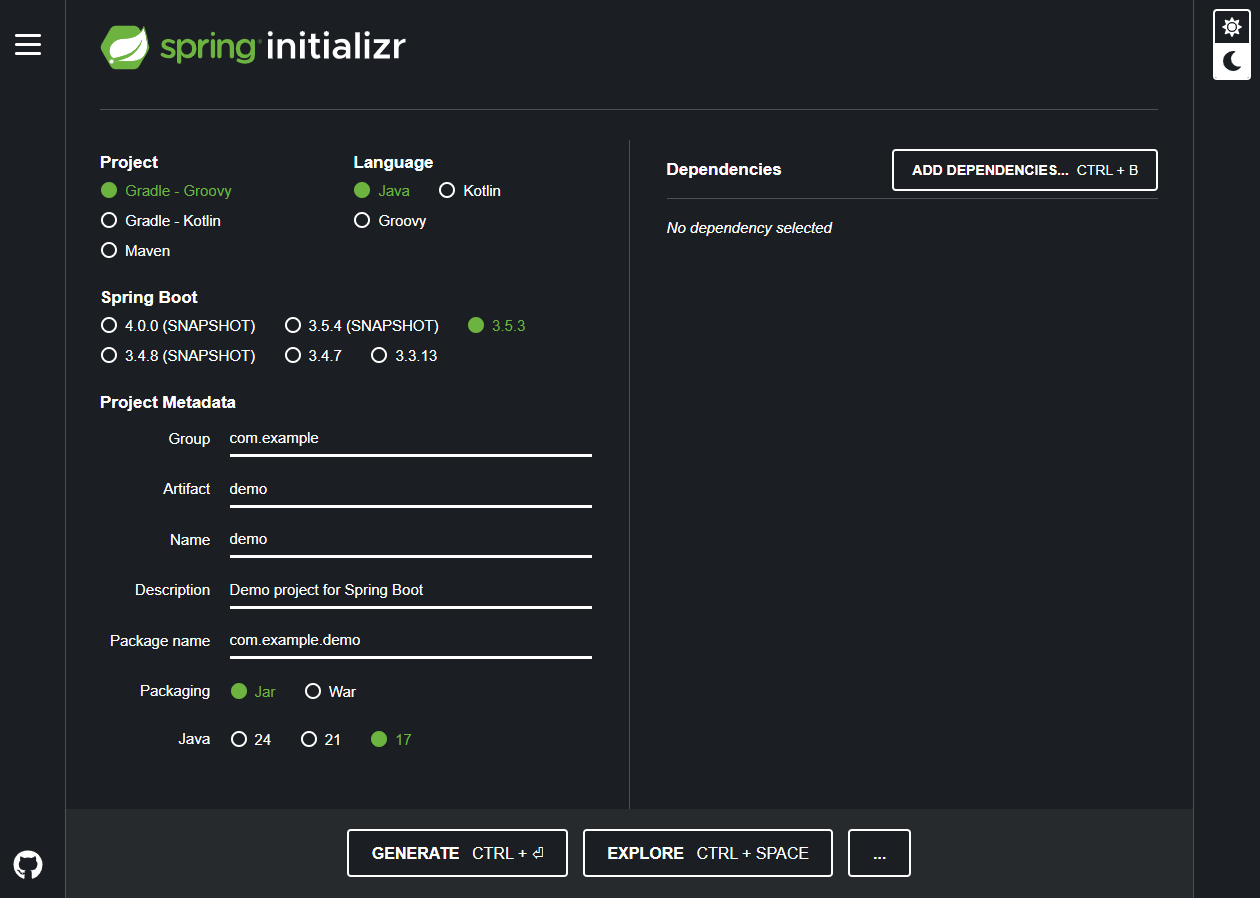
Task: Switch to dark theme moon icon
Action: [x=1232, y=62]
